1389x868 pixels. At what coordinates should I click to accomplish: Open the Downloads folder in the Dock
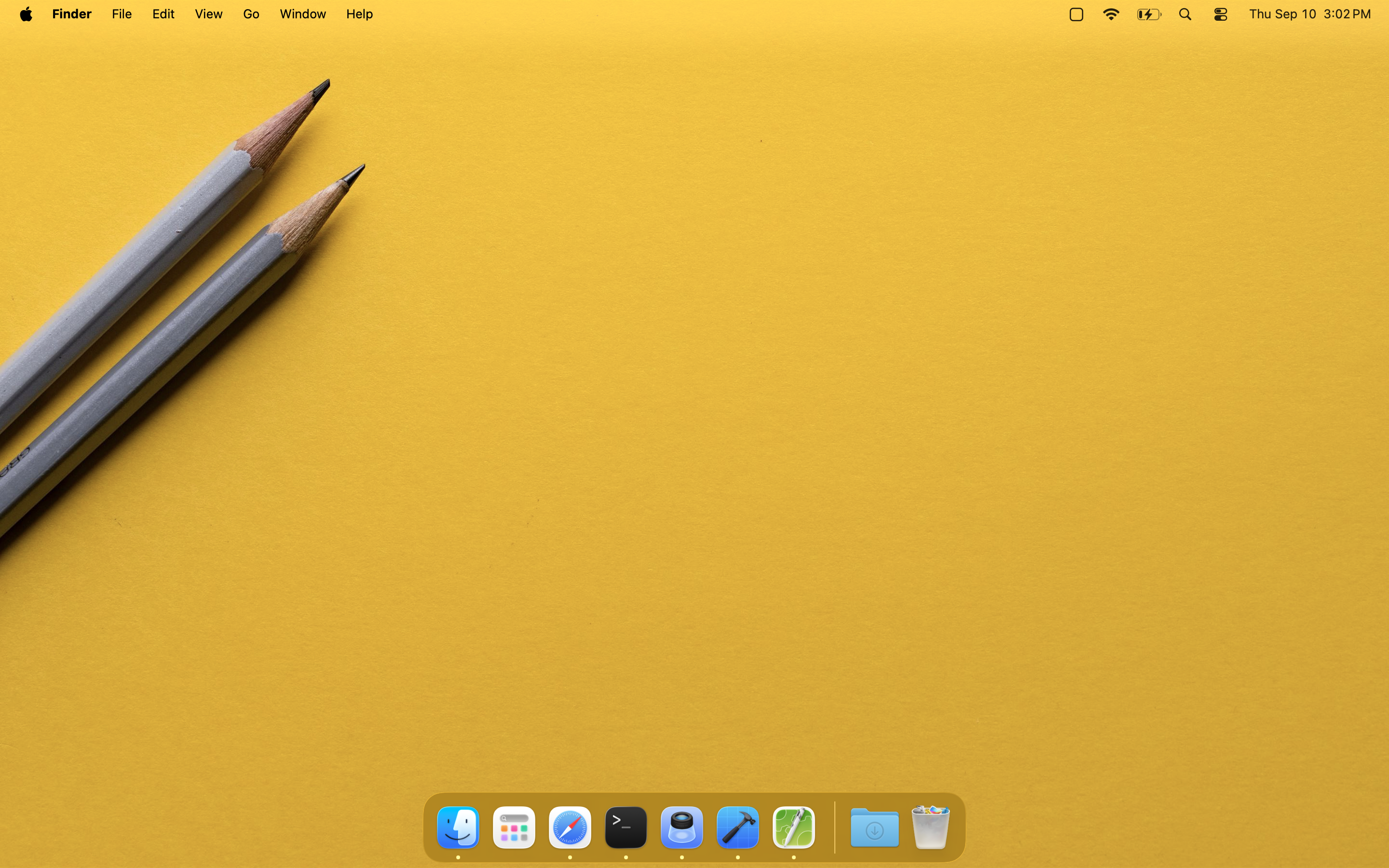874,827
